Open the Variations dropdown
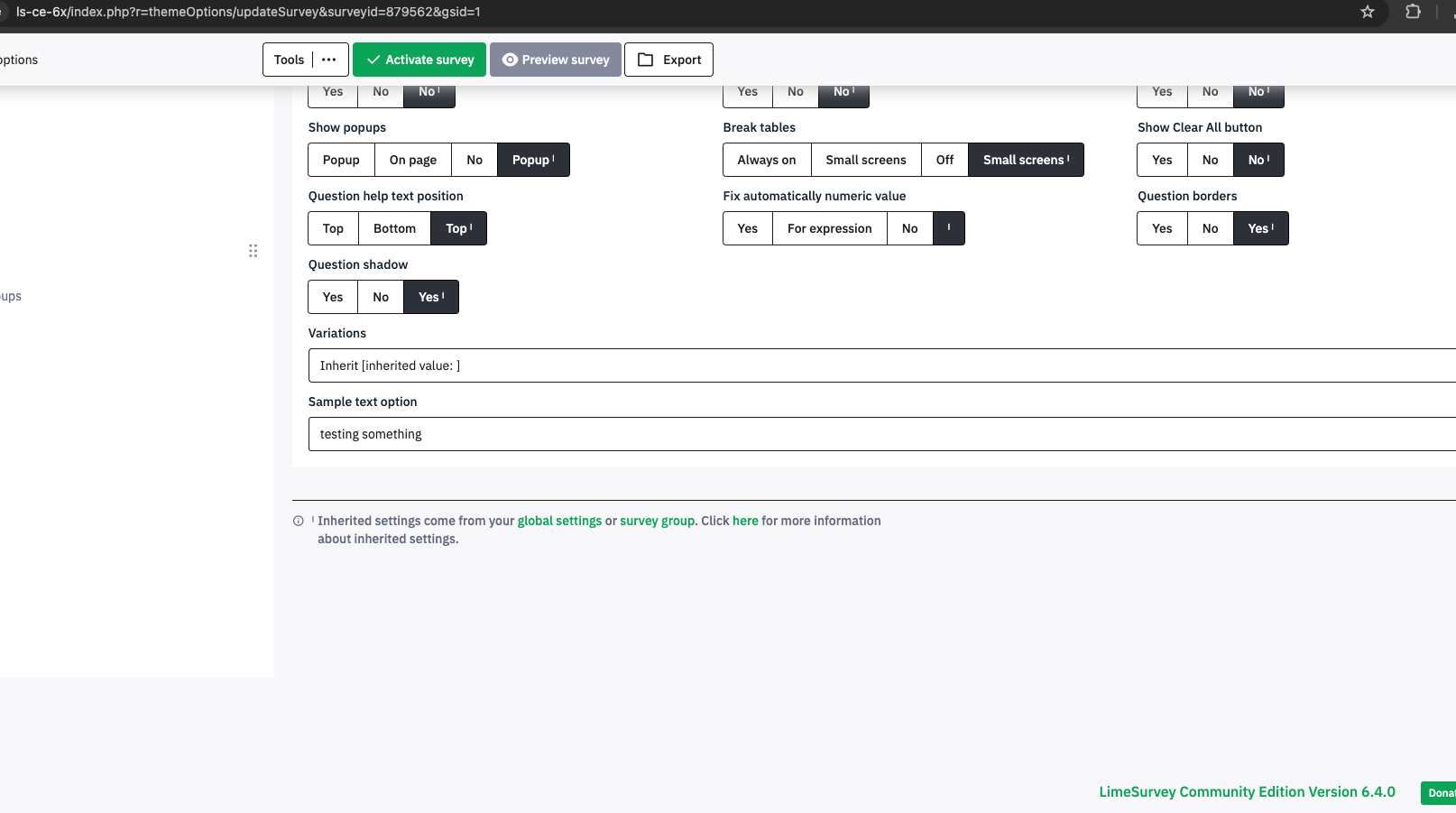The width and height of the screenshot is (1456, 813). (880, 365)
